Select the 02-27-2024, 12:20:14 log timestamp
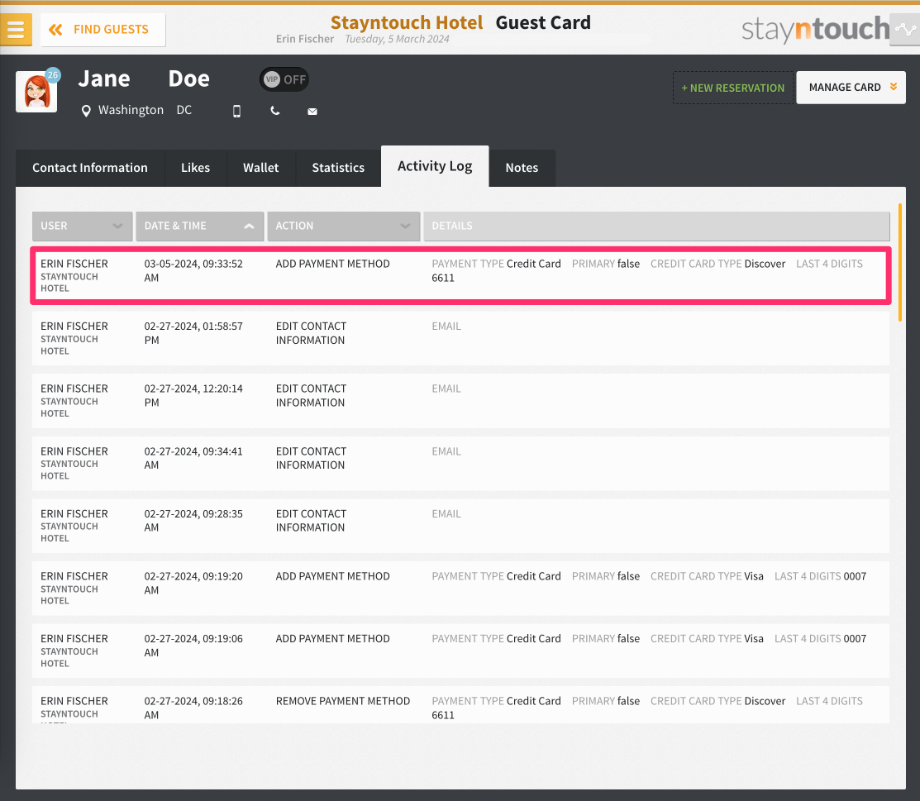The image size is (920, 801). click(x=194, y=396)
